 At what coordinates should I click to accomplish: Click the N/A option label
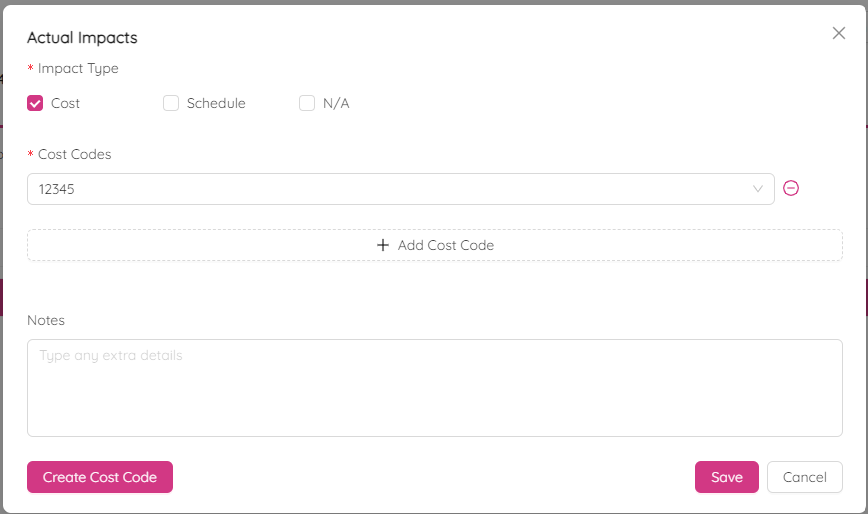pyautogui.click(x=336, y=103)
